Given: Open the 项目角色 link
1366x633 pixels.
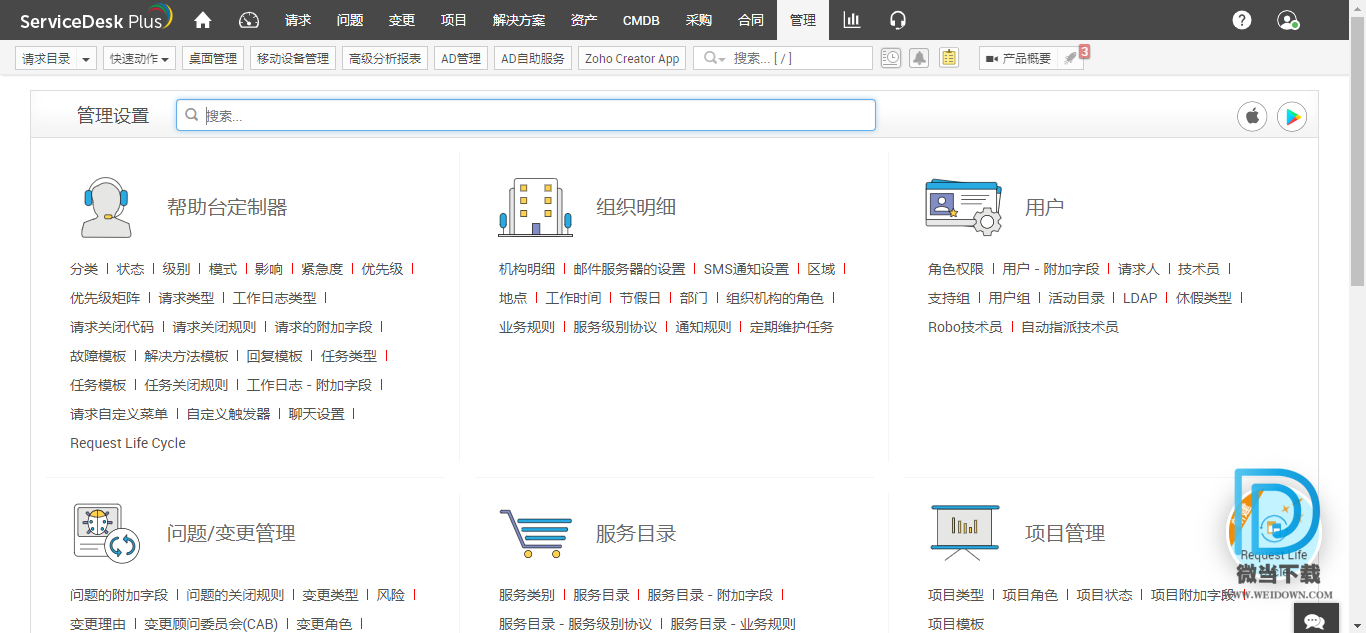Looking at the screenshot, I should (x=1030, y=595).
